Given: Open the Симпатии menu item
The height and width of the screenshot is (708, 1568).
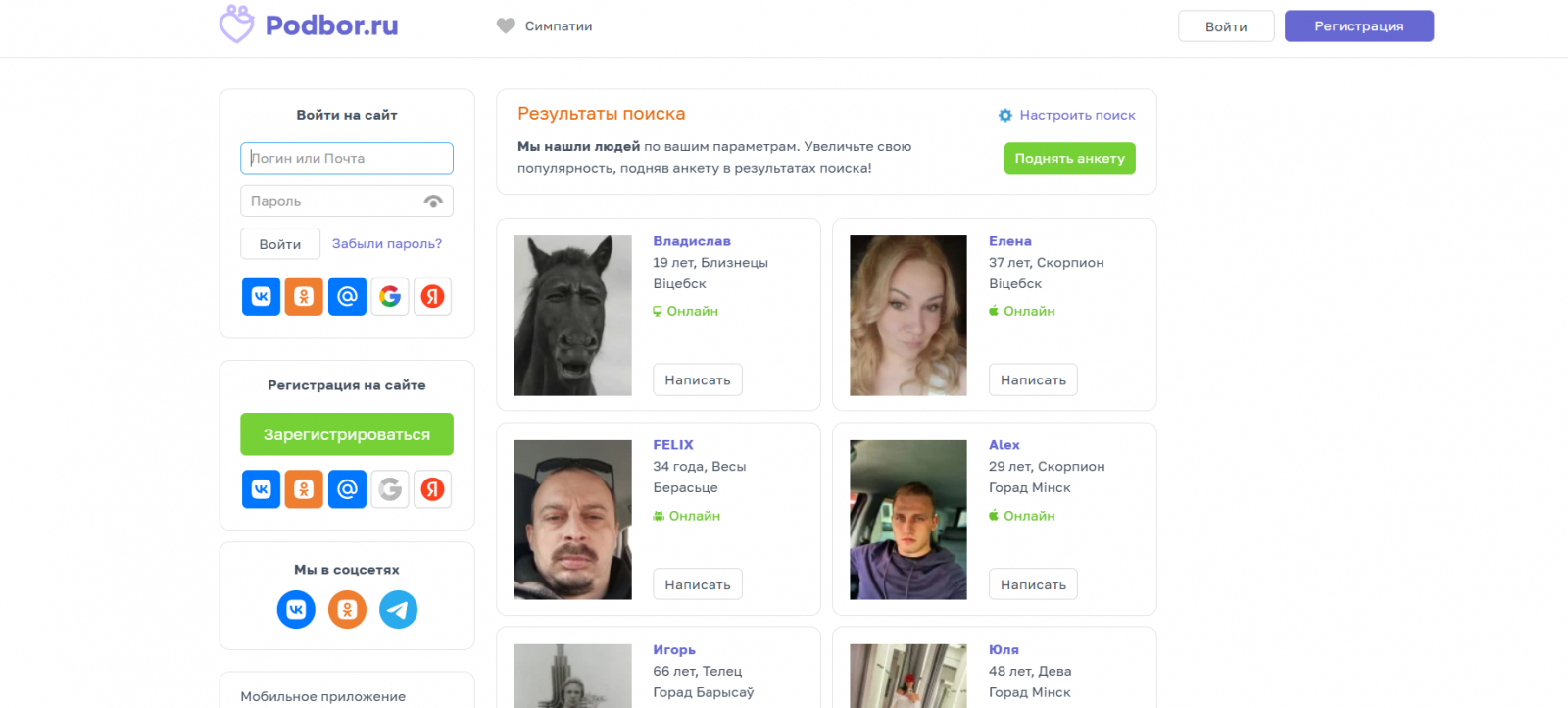Looking at the screenshot, I should pos(545,26).
